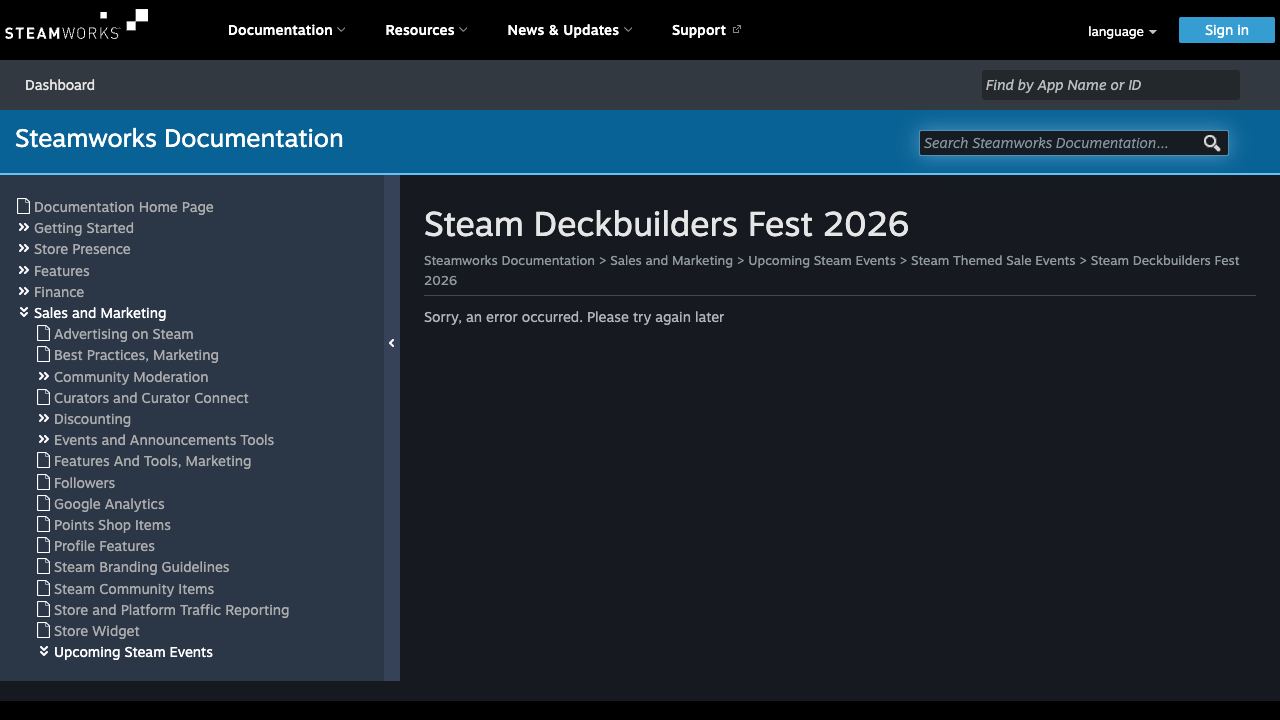Select the Finance label in sidebar

59,292
